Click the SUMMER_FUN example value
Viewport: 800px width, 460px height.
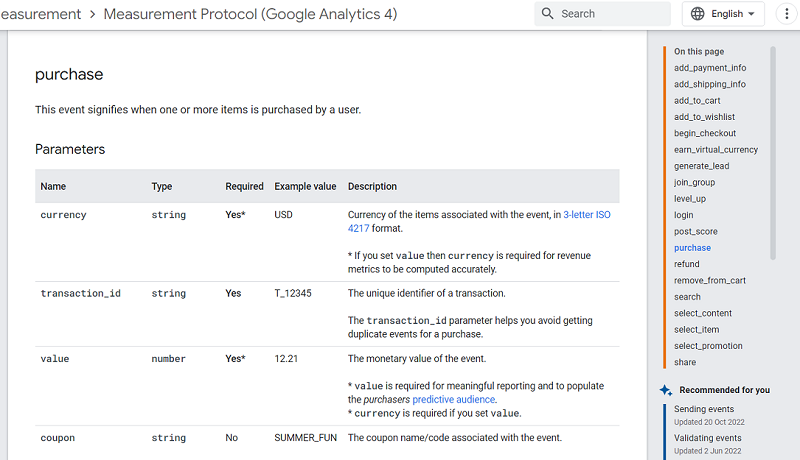click(x=306, y=438)
